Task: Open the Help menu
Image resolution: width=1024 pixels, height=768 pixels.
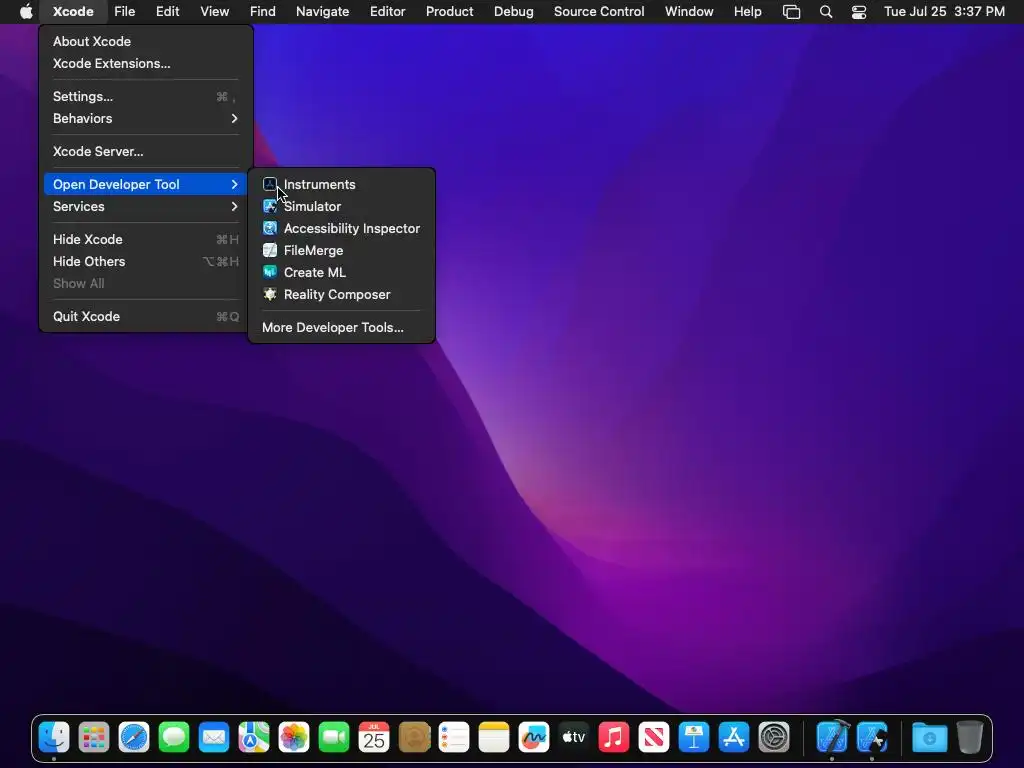Action: pos(748,12)
